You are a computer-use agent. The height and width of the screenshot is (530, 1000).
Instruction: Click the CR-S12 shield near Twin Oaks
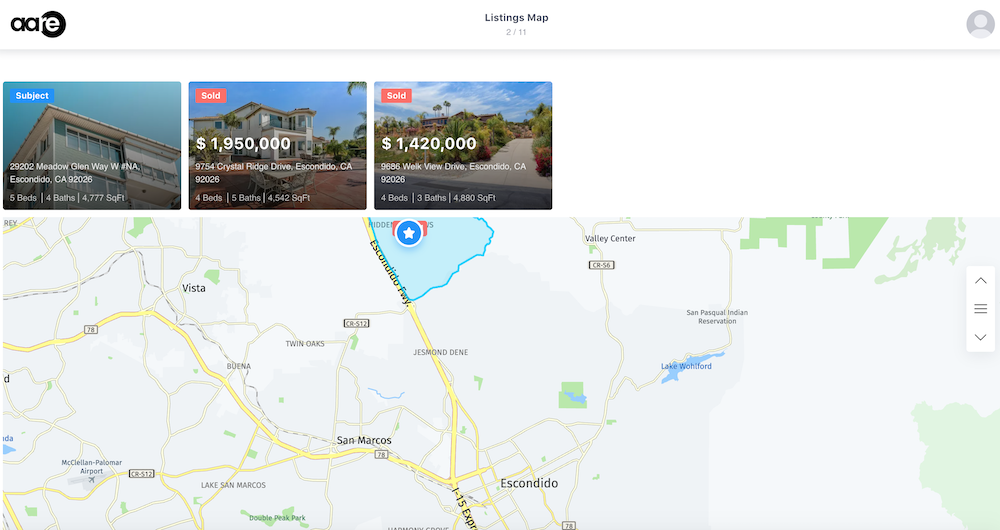pos(357,323)
